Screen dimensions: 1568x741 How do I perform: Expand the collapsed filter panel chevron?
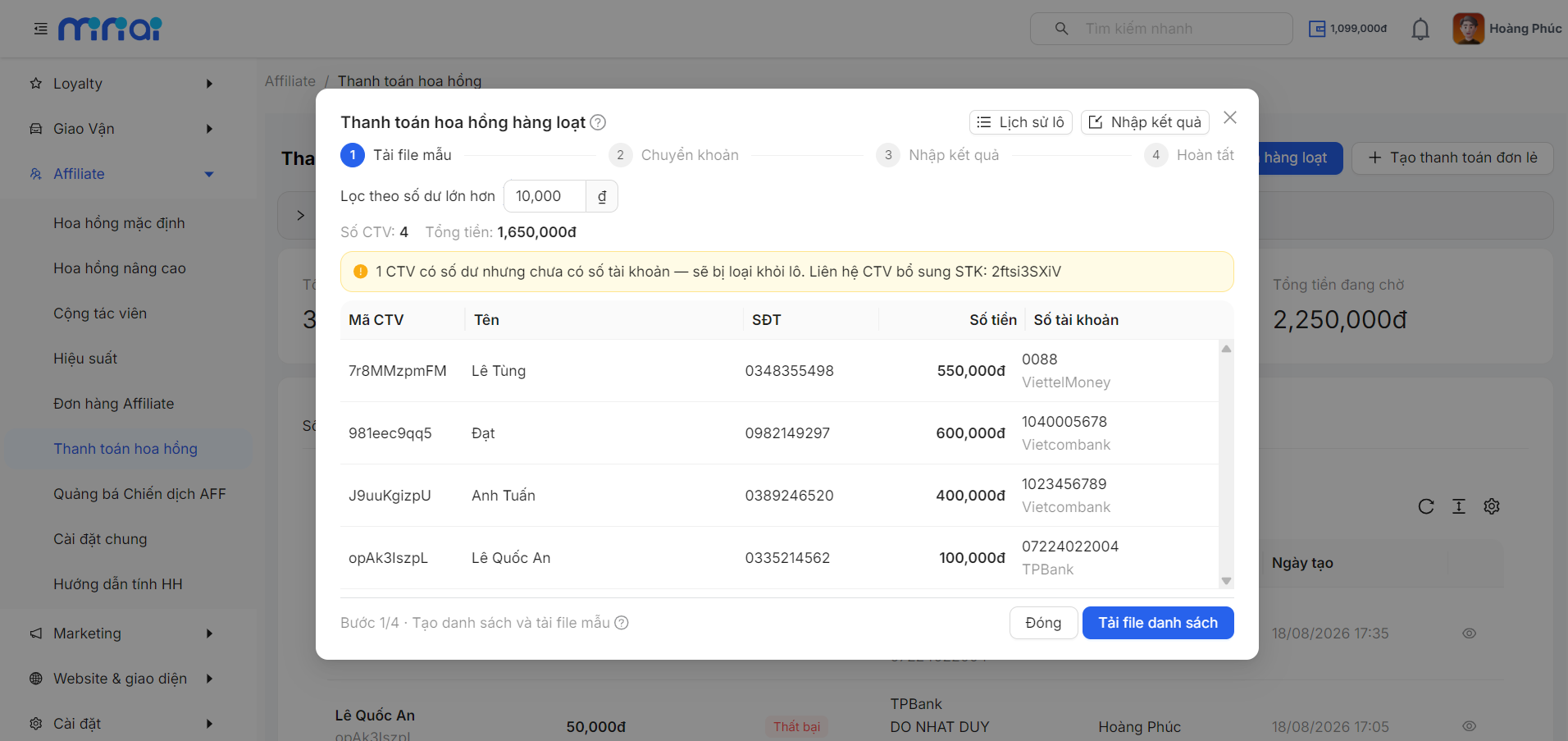pos(300,215)
